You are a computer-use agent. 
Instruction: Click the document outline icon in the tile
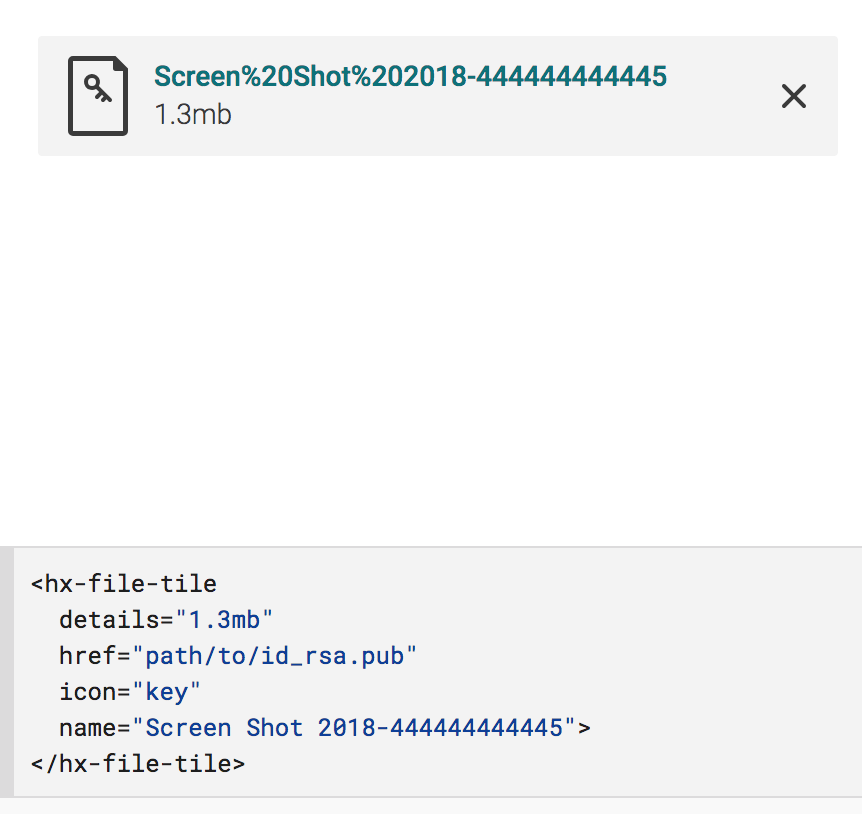[x=98, y=96]
